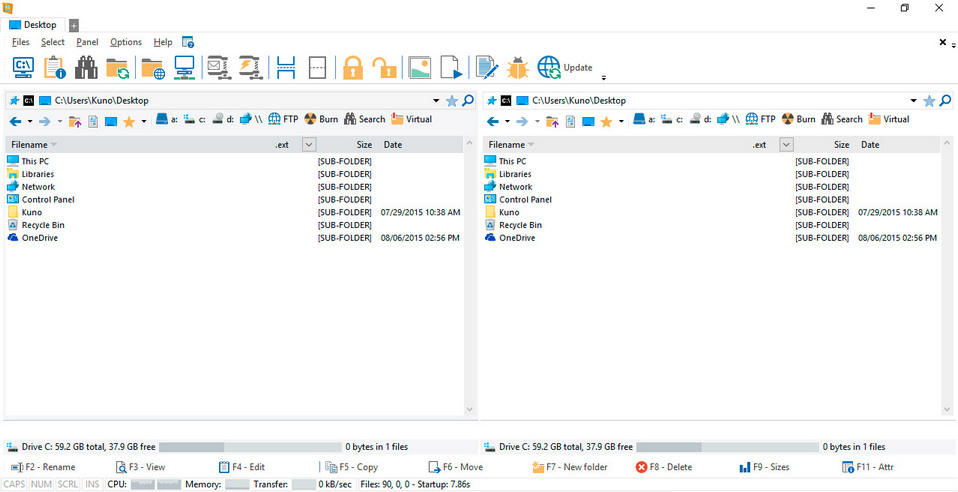This screenshot has height=492, width=958.
Task: Switch right panel to drive a:
Action: point(644,120)
